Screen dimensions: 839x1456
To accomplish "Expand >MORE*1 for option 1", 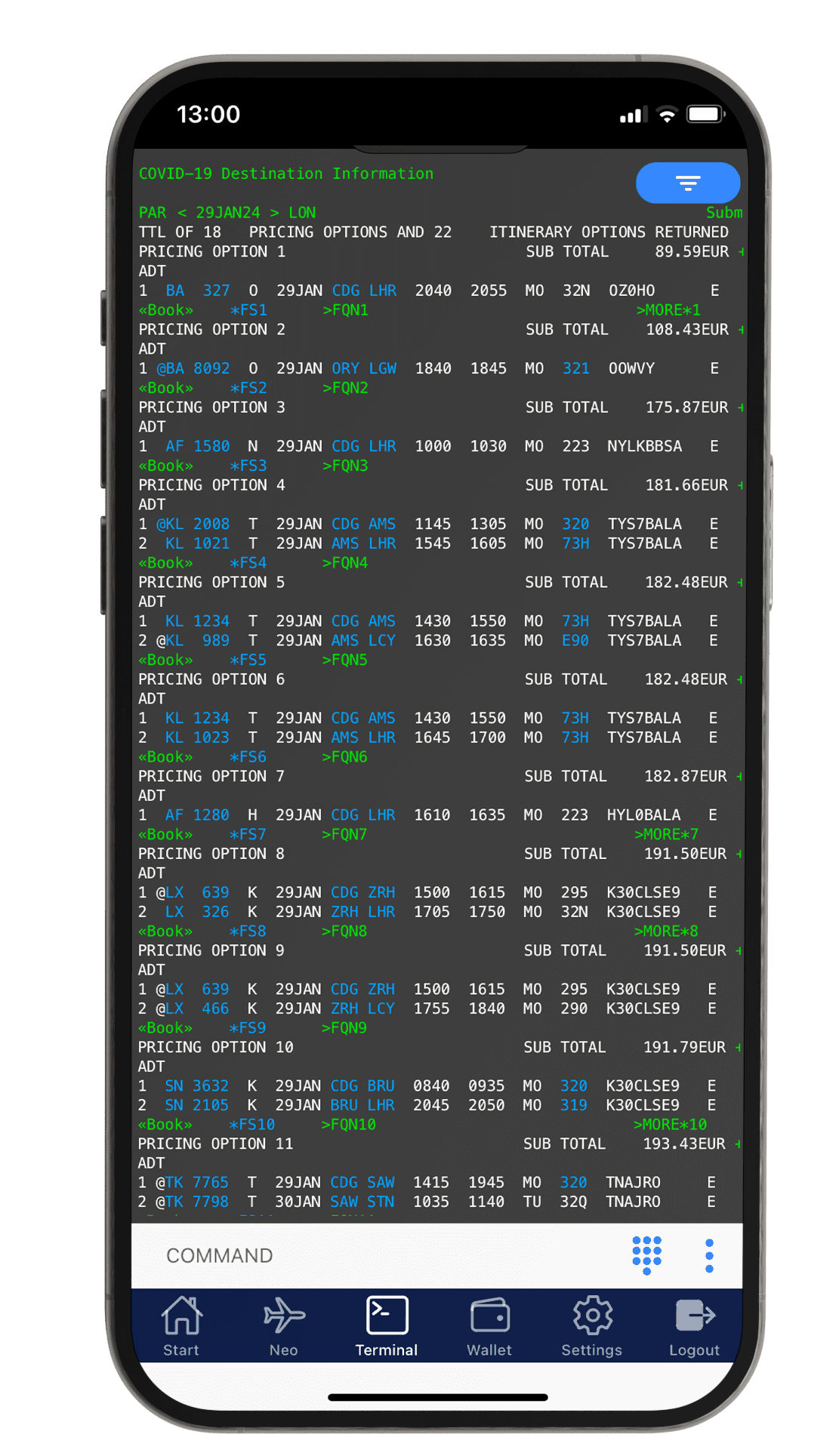I will (x=668, y=310).
